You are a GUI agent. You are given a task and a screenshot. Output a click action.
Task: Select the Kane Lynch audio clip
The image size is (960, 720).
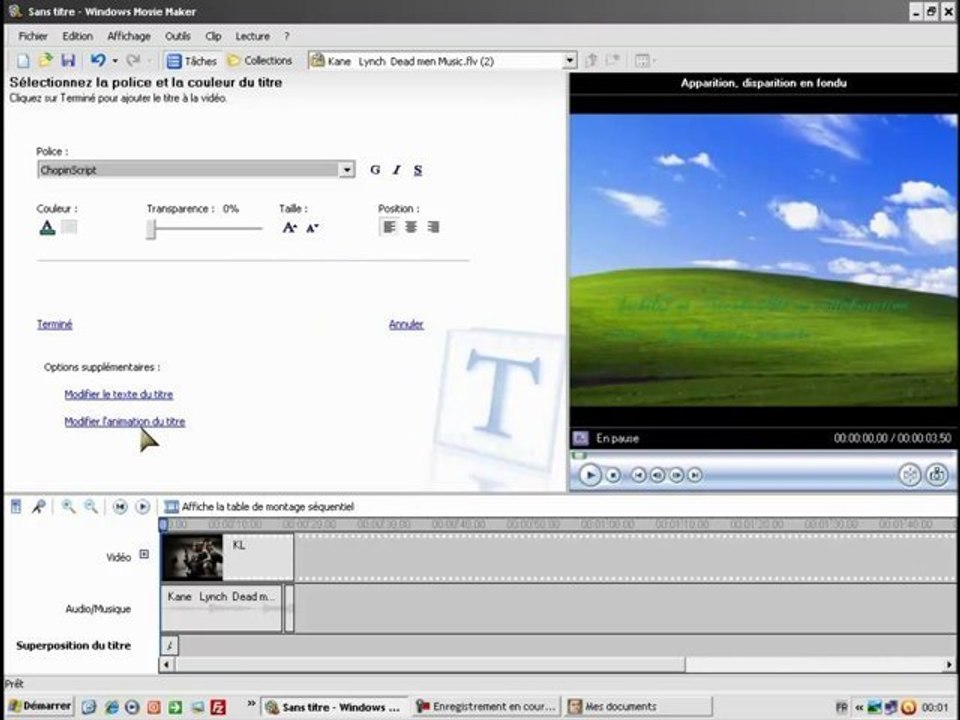pos(222,609)
